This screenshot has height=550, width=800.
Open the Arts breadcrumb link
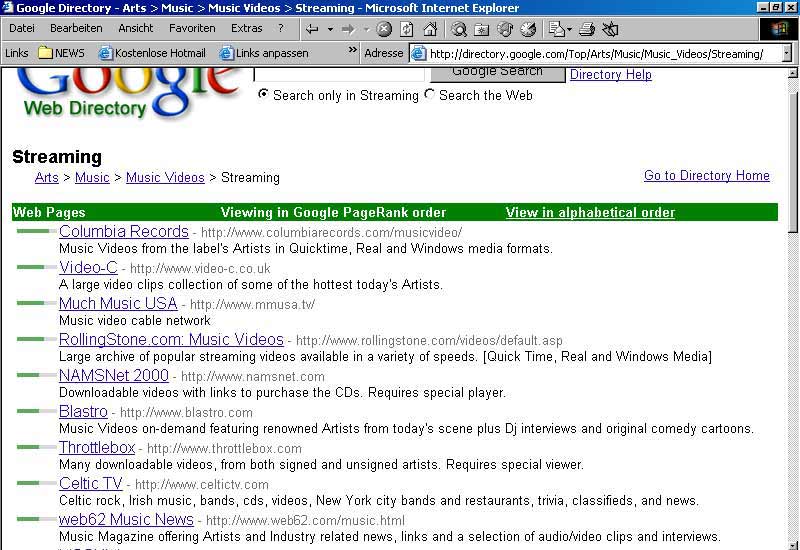(47, 178)
